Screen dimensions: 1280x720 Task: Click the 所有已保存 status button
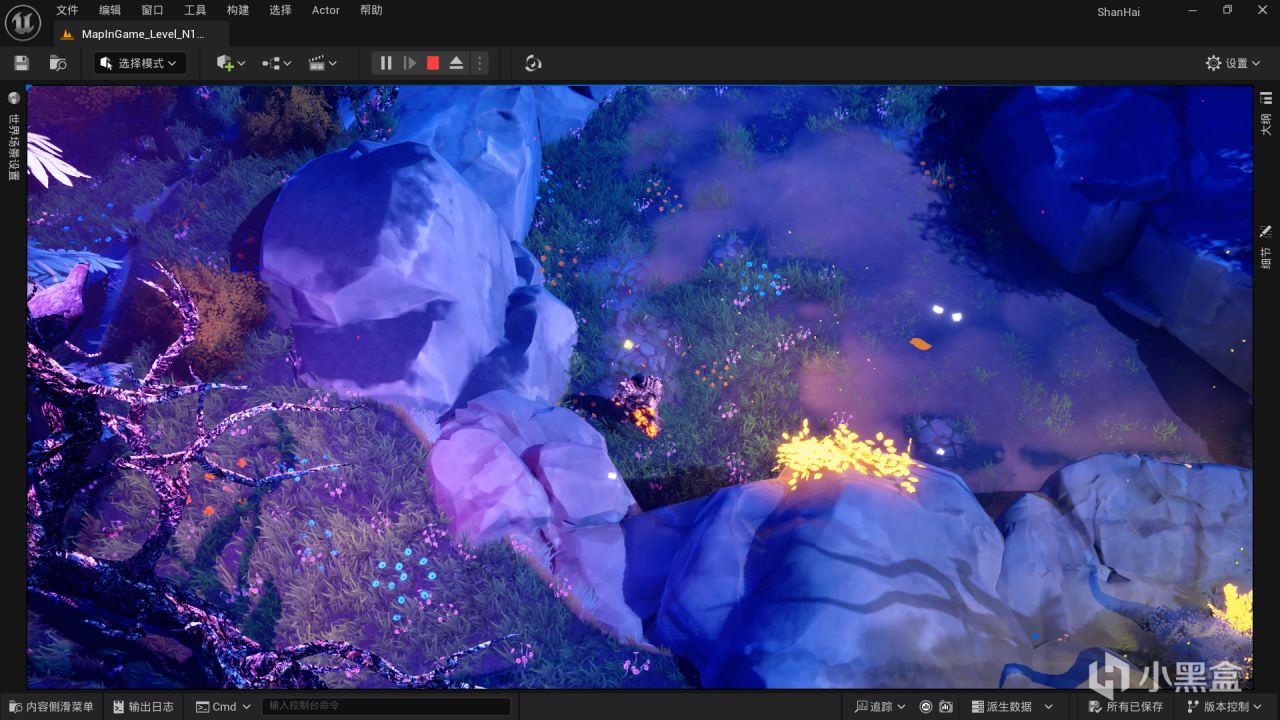point(1126,707)
